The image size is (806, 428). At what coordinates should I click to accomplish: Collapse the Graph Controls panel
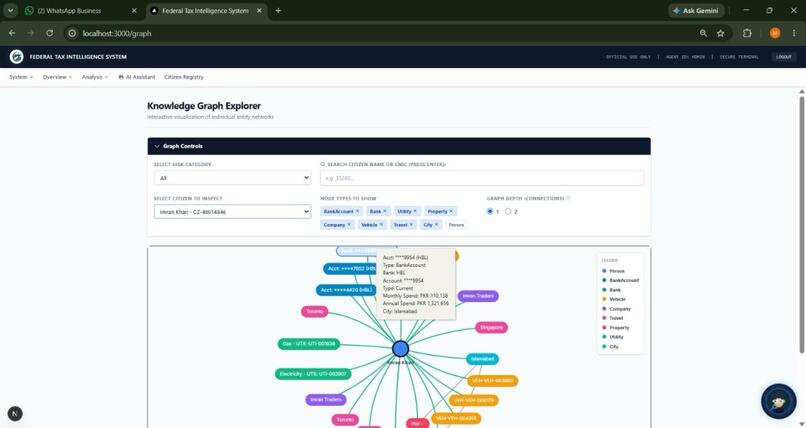click(x=399, y=146)
